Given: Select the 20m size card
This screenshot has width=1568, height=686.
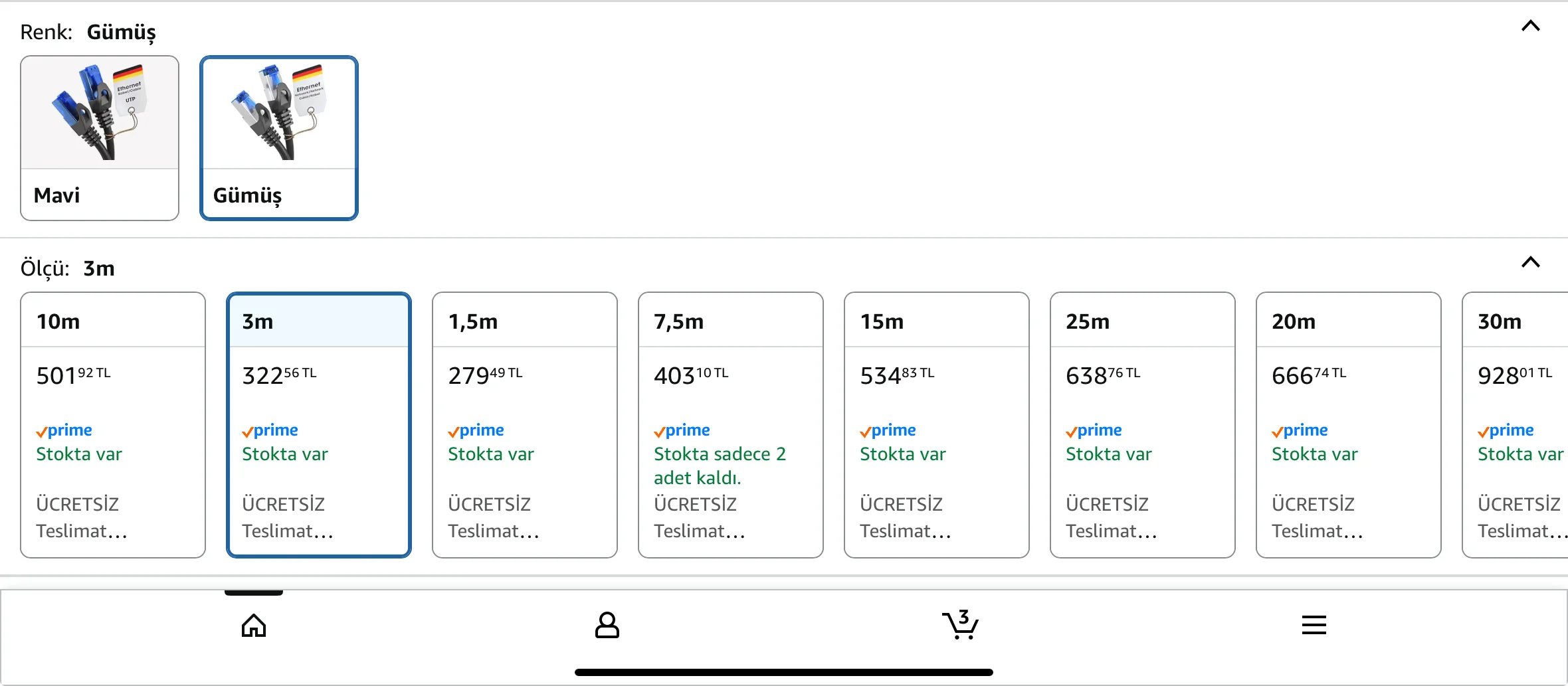Looking at the screenshot, I should pos(1349,321).
